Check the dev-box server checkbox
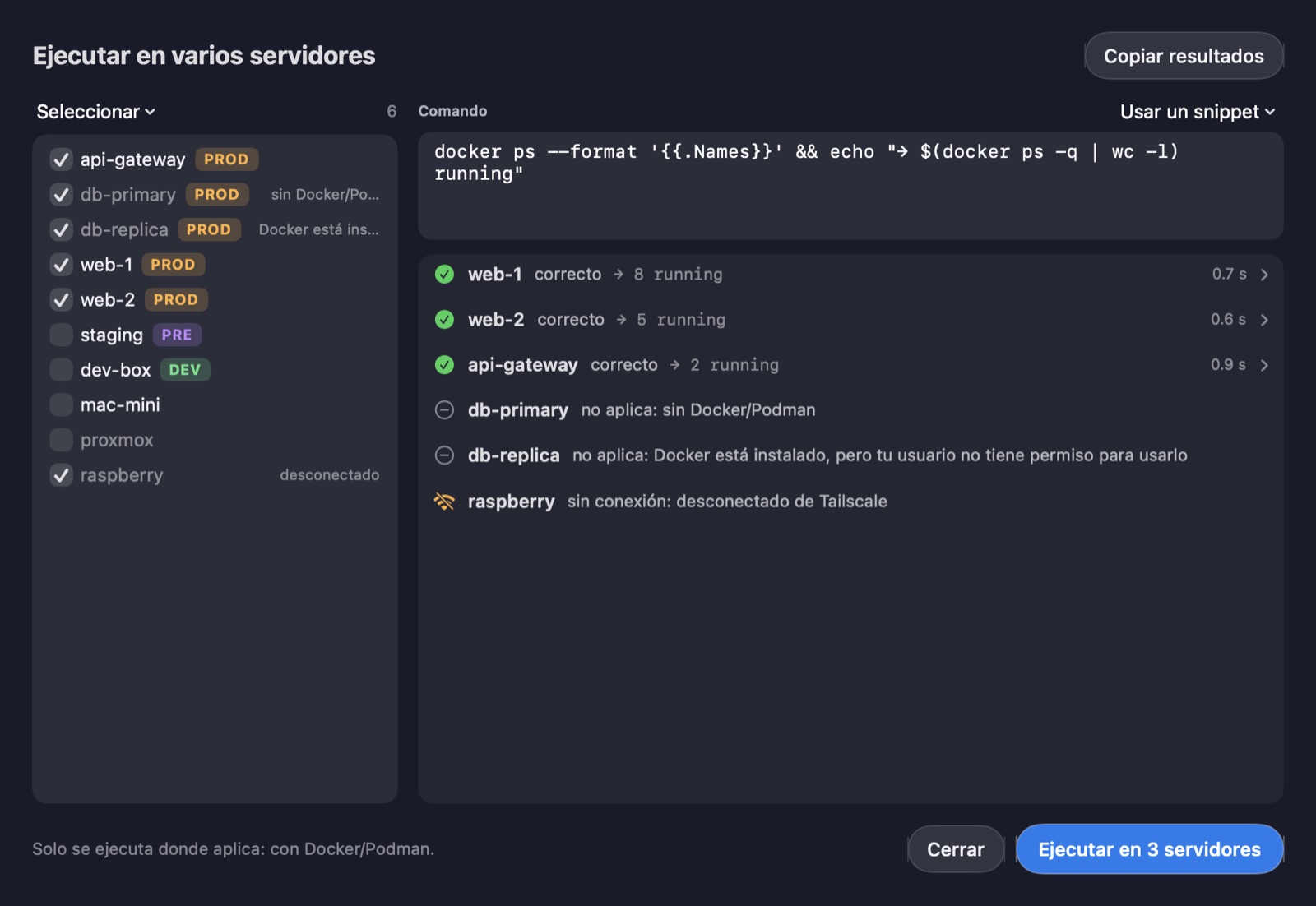The height and width of the screenshot is (906, 1316). coord(61,370)
